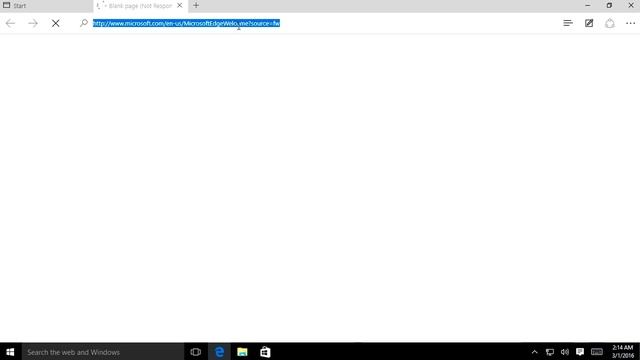640x360 pixels.
Task: Make a Web Note
Action: pyautogui.click(x=589, y=23)
